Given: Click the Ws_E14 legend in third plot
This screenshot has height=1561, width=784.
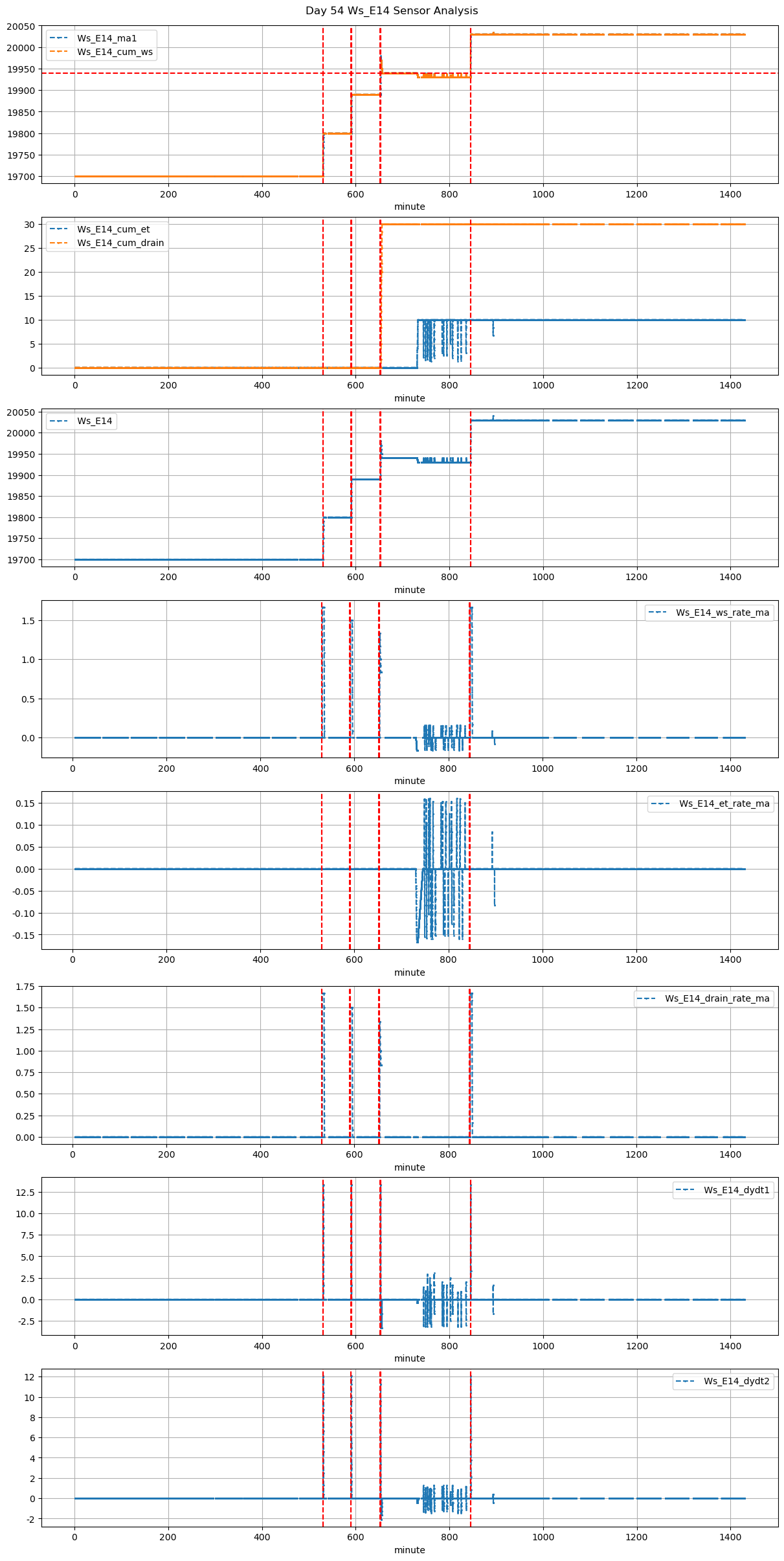Looking at the screenshot, I should [x=95, y=421].
